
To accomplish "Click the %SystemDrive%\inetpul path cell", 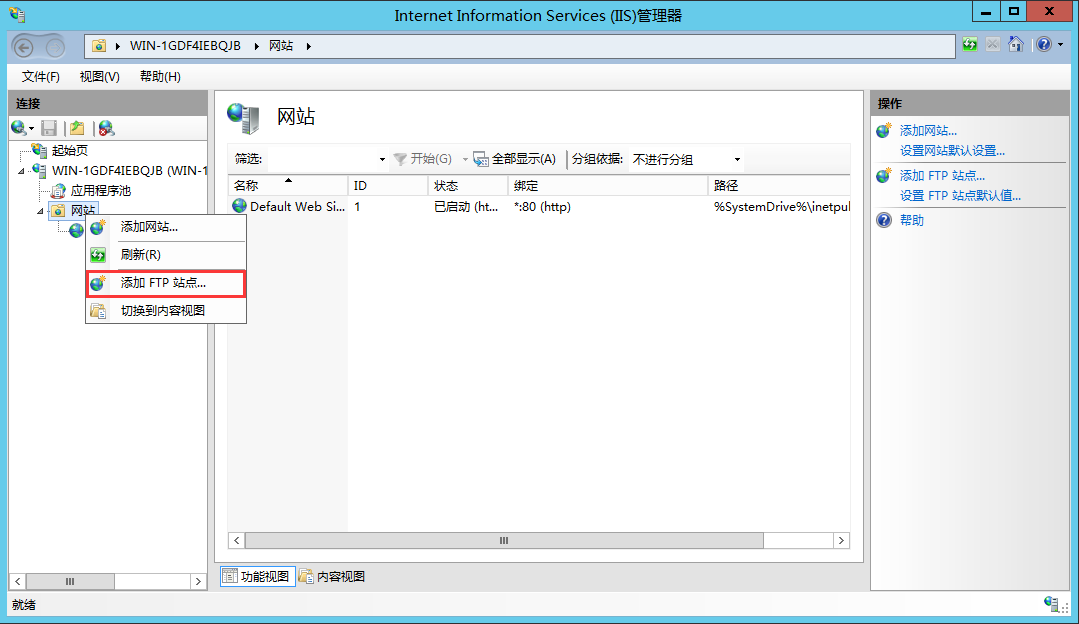I will [782, 206].
